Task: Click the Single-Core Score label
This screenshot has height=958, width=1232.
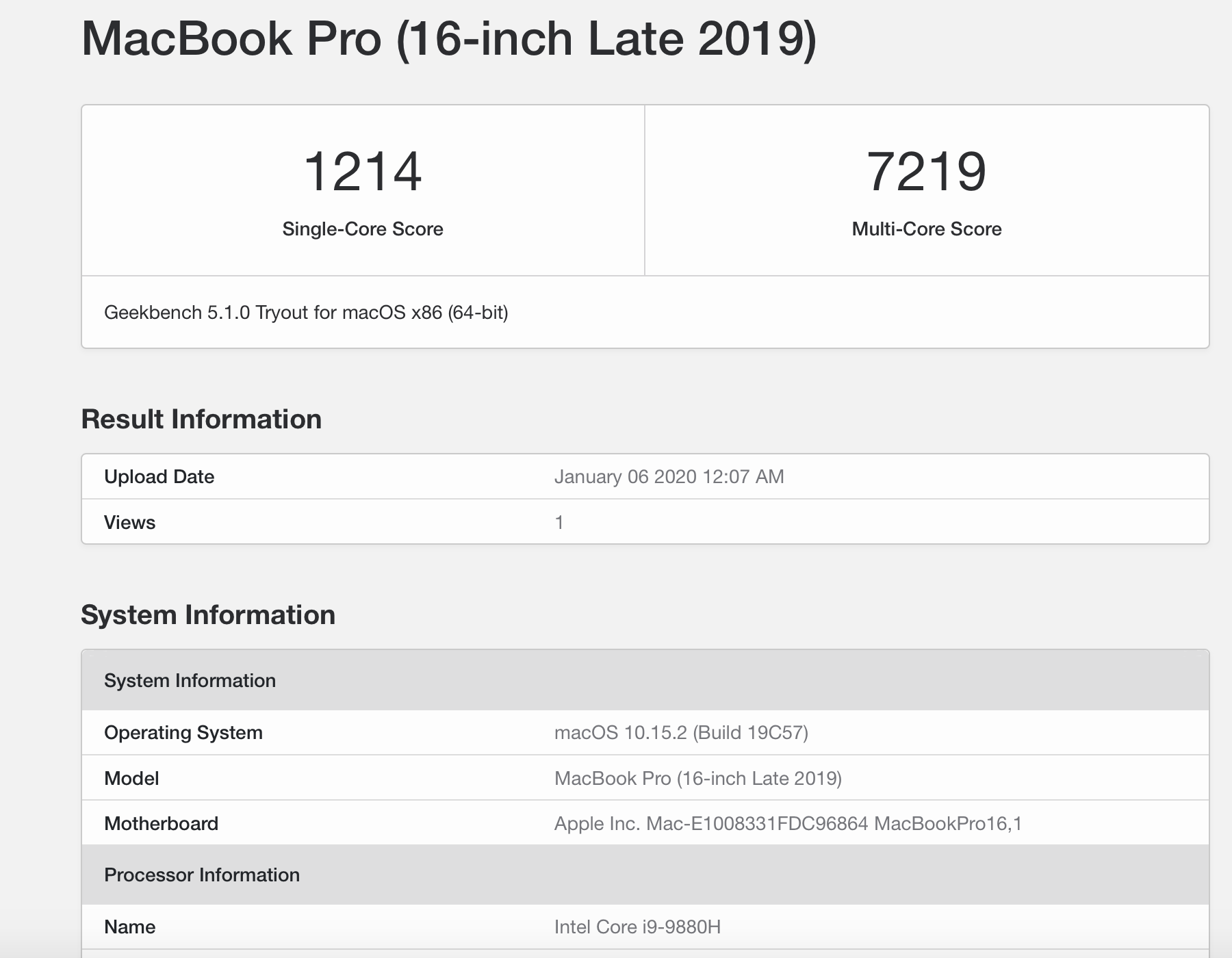Action: [362, 229]
